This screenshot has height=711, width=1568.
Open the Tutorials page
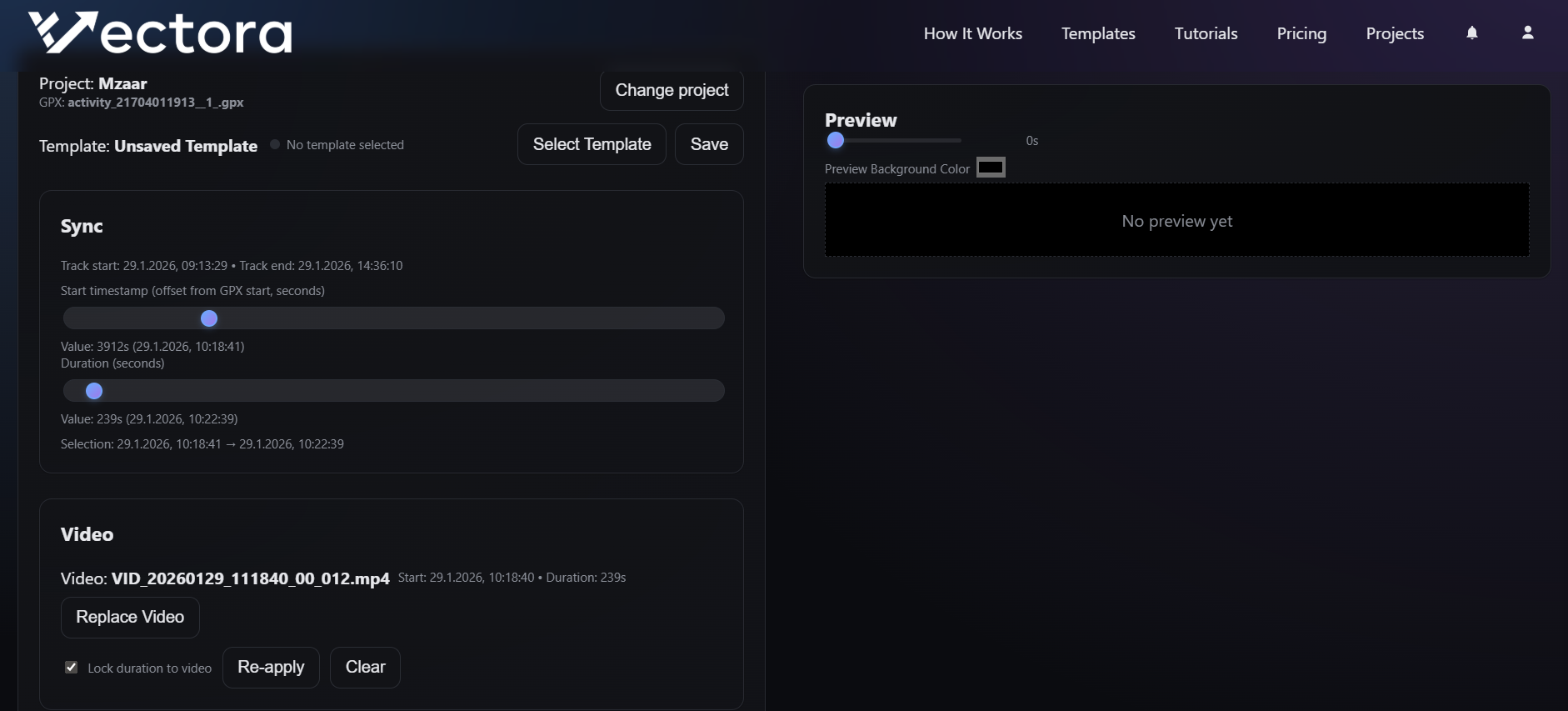point(1206,33)
